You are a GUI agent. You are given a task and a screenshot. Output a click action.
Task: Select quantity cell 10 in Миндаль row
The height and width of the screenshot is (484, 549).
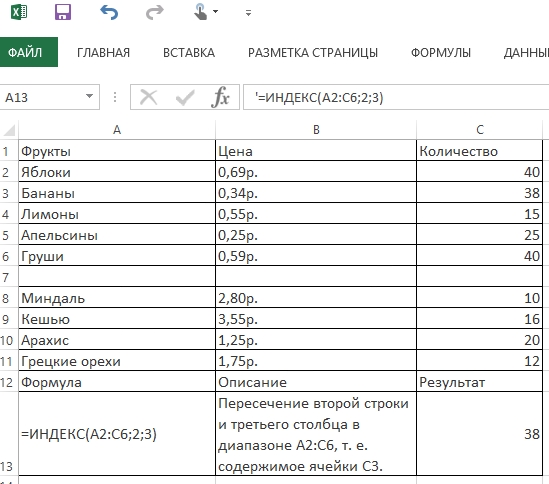tap(480, 298)
